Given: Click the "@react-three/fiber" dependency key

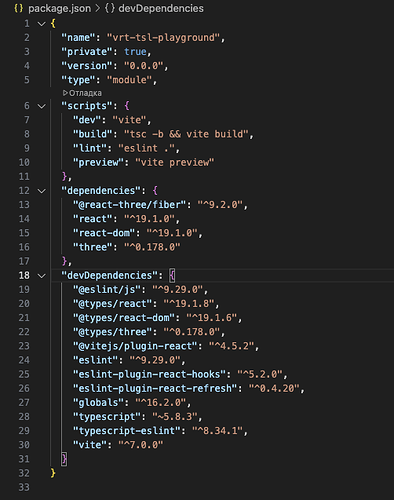Looking at the screenshot, I should [x=129, y=204].
